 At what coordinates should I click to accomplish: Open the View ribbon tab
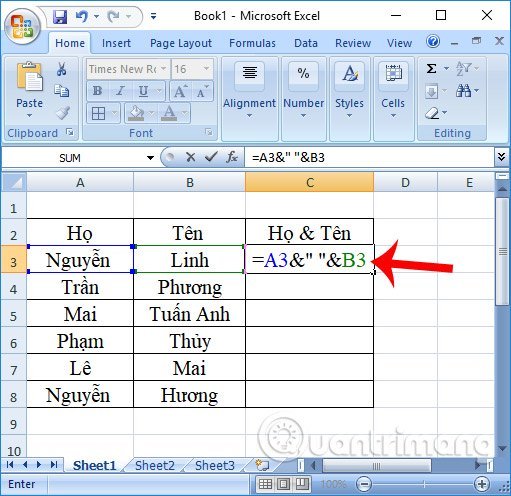pos(399,43)
